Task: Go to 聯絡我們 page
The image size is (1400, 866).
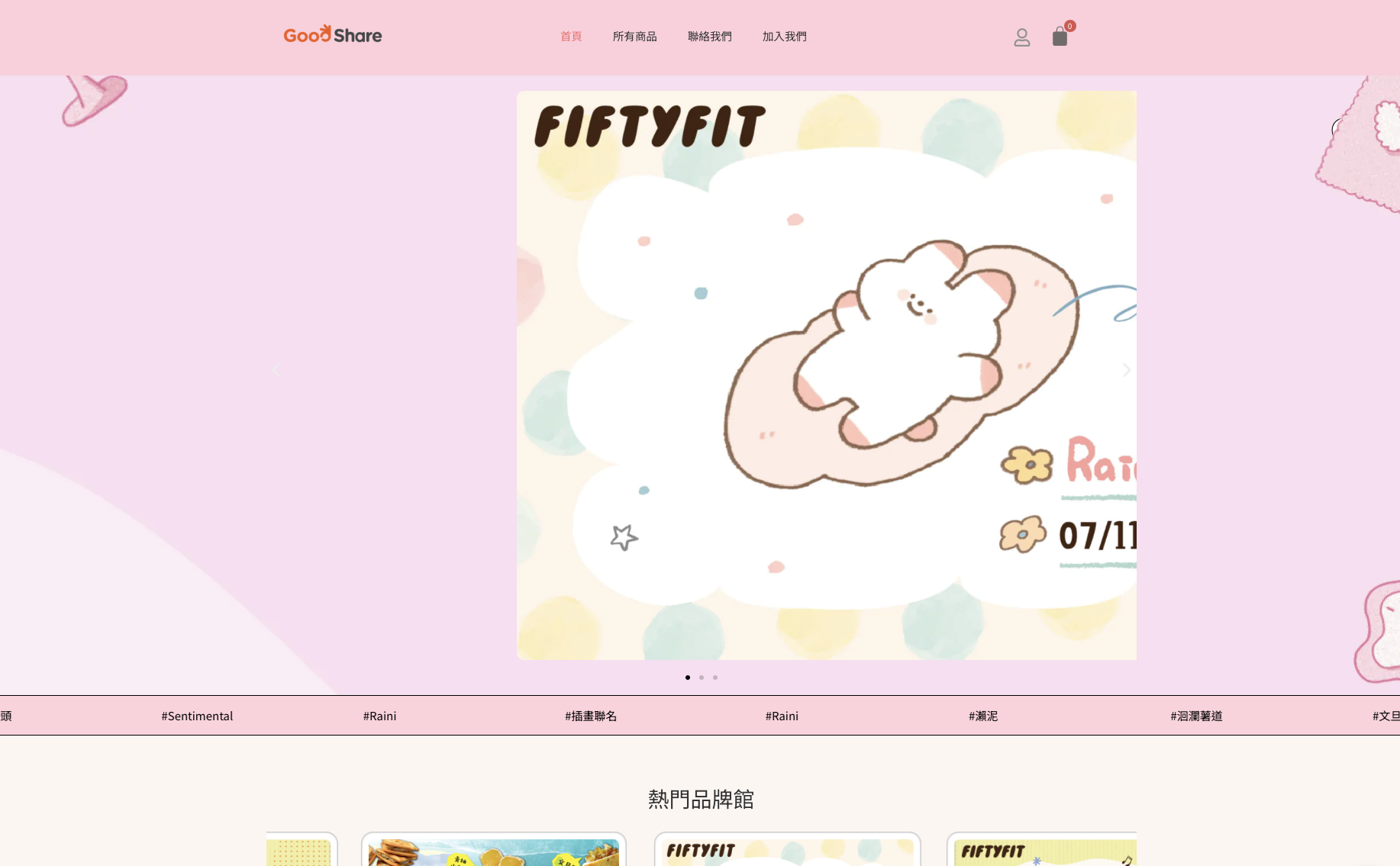Action: pos(709,37)
